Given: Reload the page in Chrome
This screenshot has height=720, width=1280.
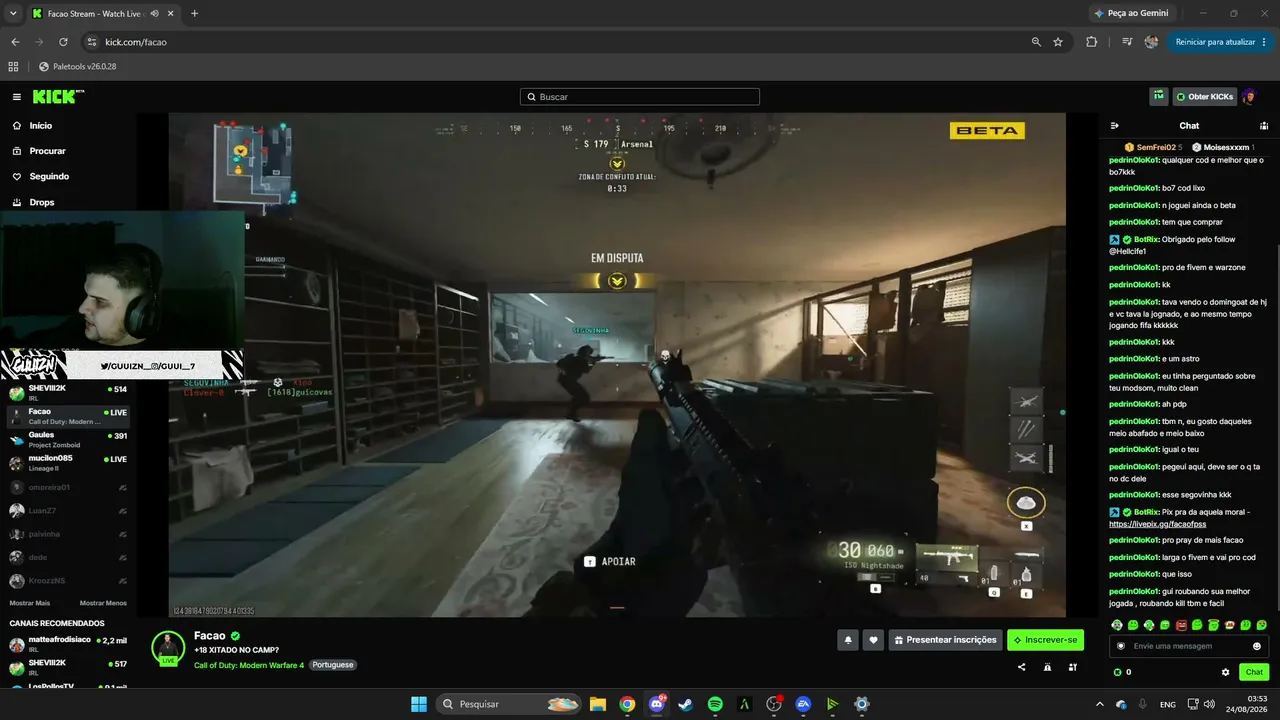Looking at the screenshot, I should tap(63, 42).
